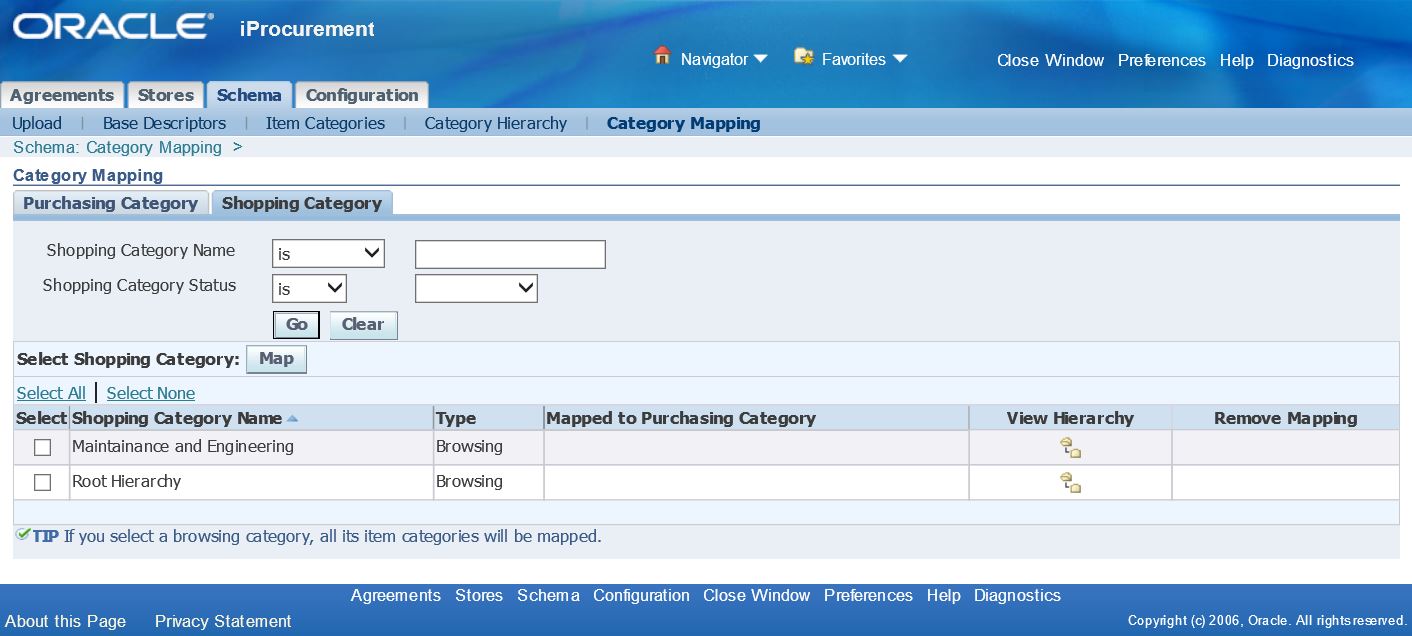This screenshot has height=636, width=1412.
Task: Click the Favorites folder star icon
Action: coord(804,57)
